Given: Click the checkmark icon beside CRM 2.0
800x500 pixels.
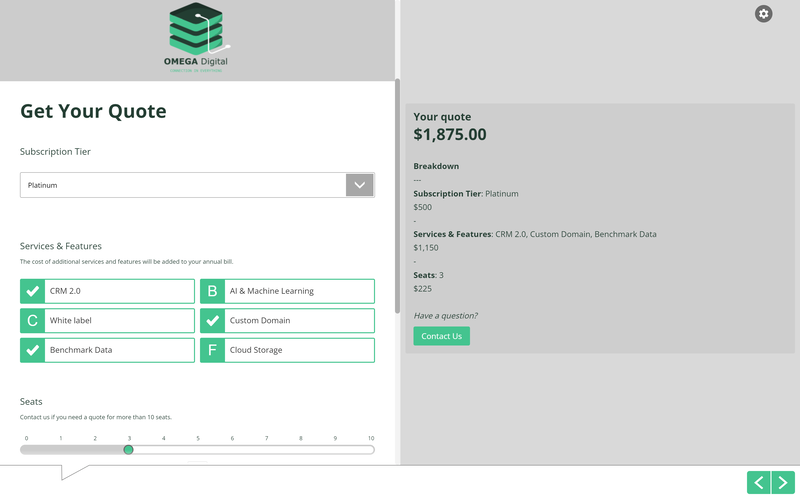Looking at the screenshot, I should click(x=32, y=291).
